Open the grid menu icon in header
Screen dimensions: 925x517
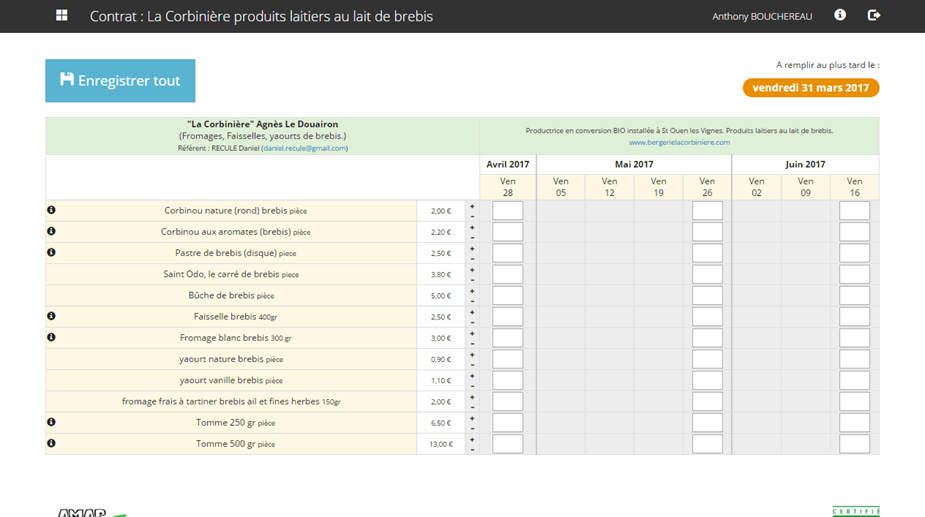coord(62,16)
